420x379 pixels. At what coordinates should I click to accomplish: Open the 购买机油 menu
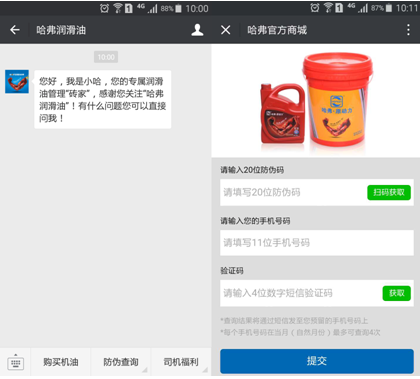61,362
